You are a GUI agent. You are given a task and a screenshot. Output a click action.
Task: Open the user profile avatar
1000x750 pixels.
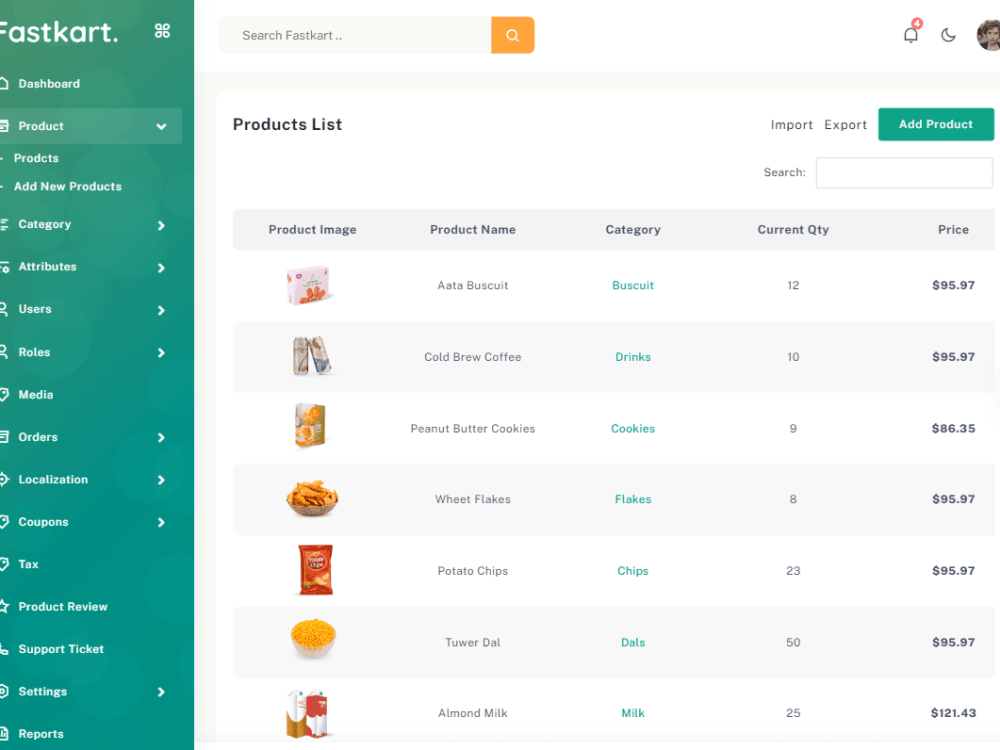tap(989, 35)
